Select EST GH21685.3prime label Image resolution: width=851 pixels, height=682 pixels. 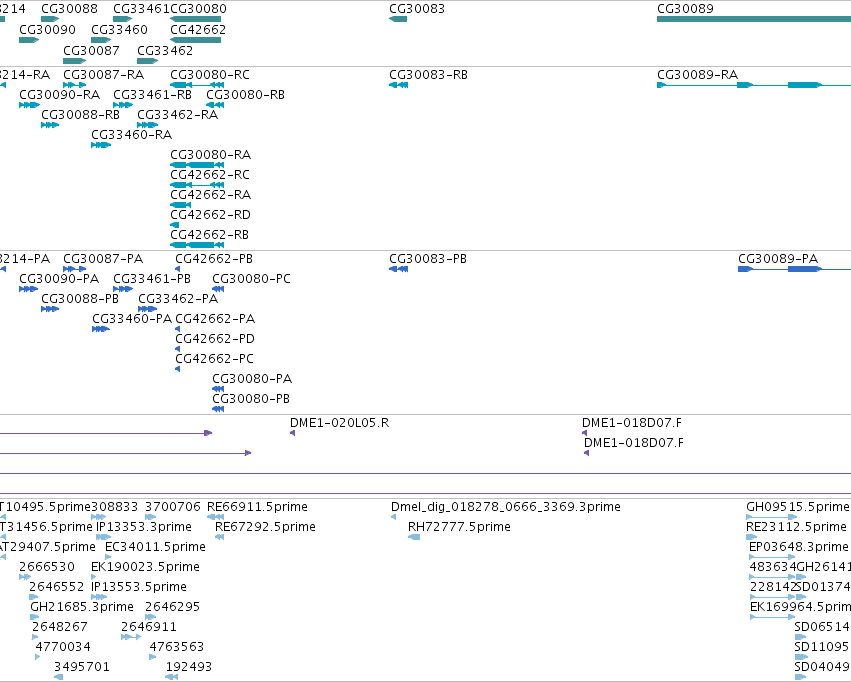pos(81,607)
